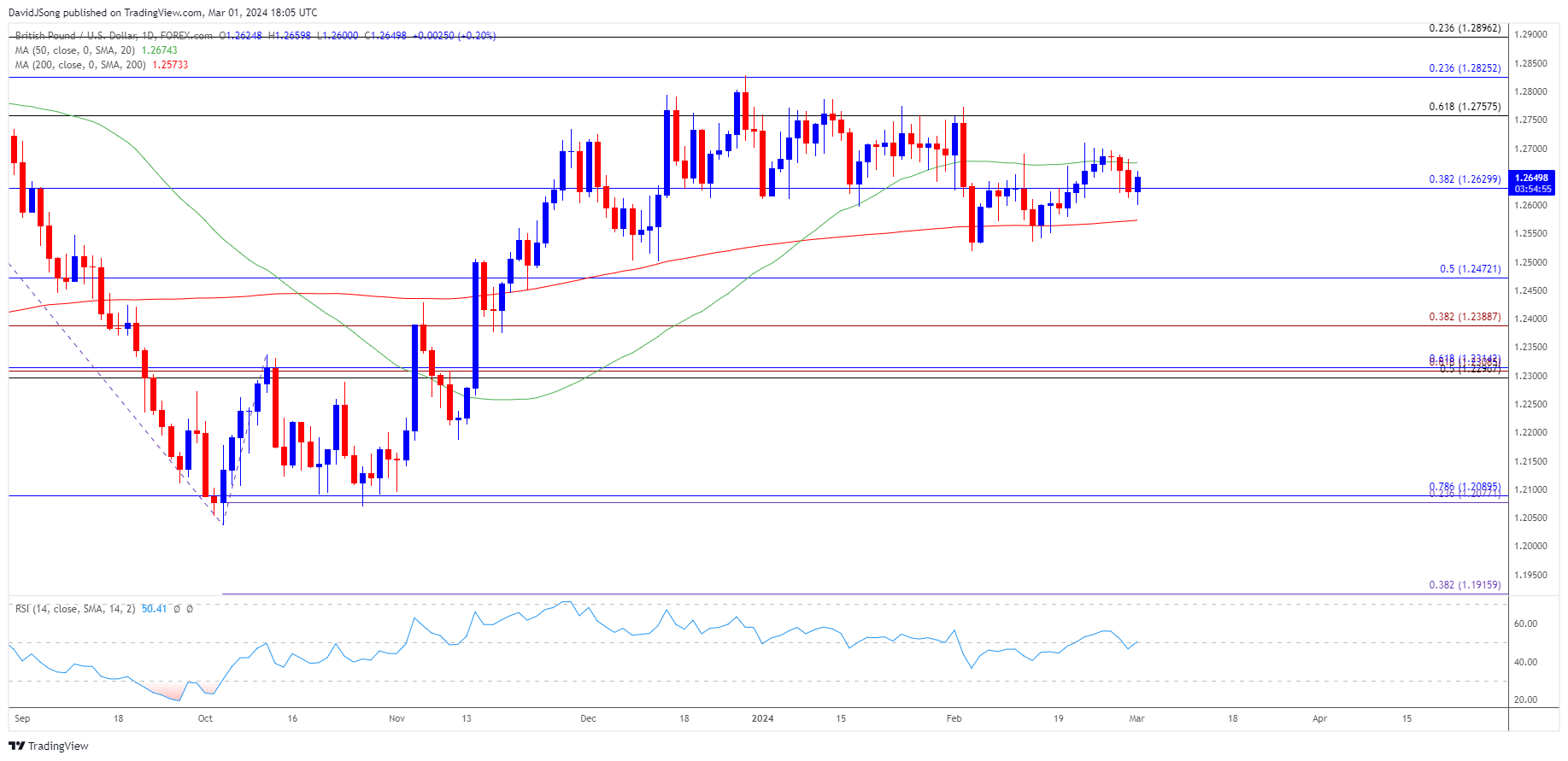
Task: Click the 1.22000 price axis label
Action: (1530, 432)
